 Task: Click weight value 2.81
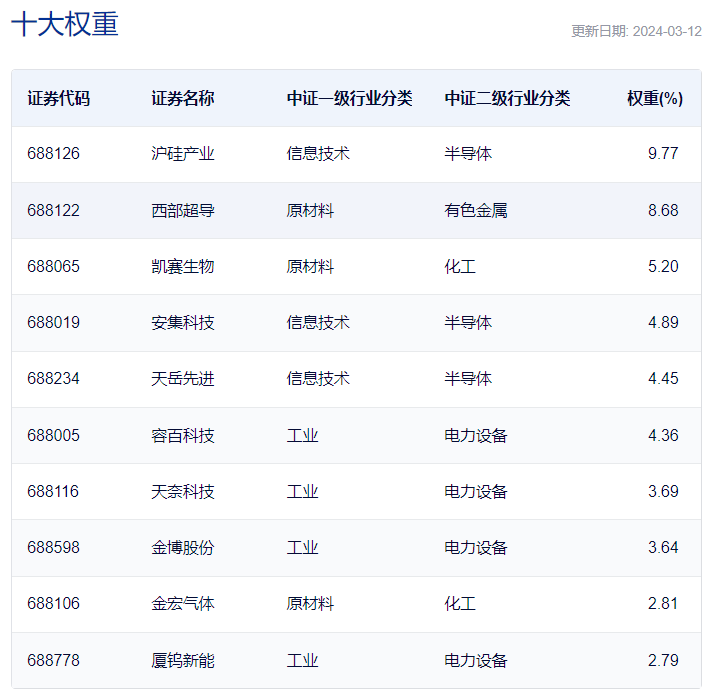pyautogui.click(x=663, y=604)
